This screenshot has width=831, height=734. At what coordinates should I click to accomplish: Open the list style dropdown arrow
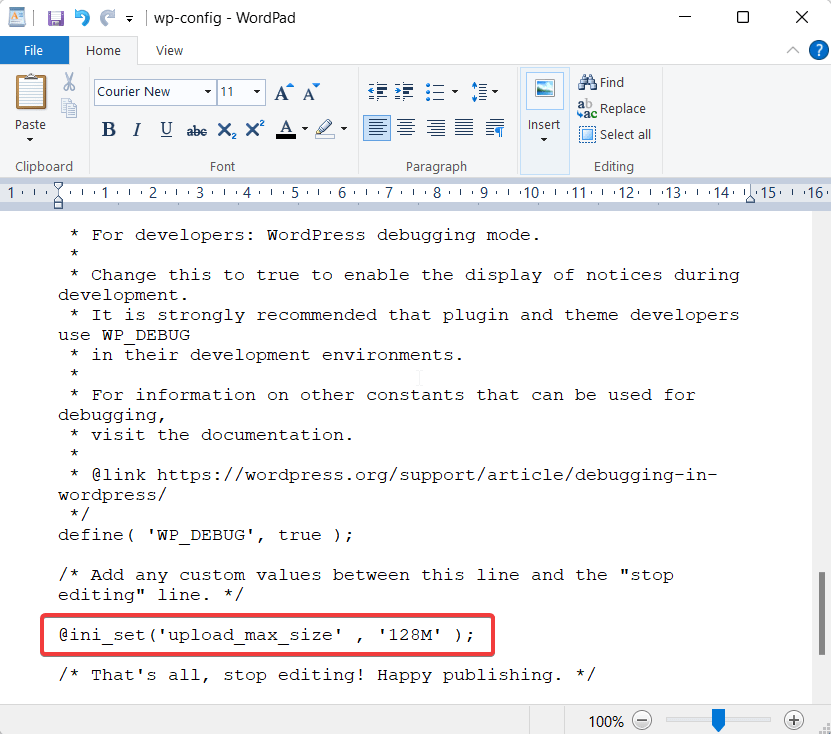(455, 92)
